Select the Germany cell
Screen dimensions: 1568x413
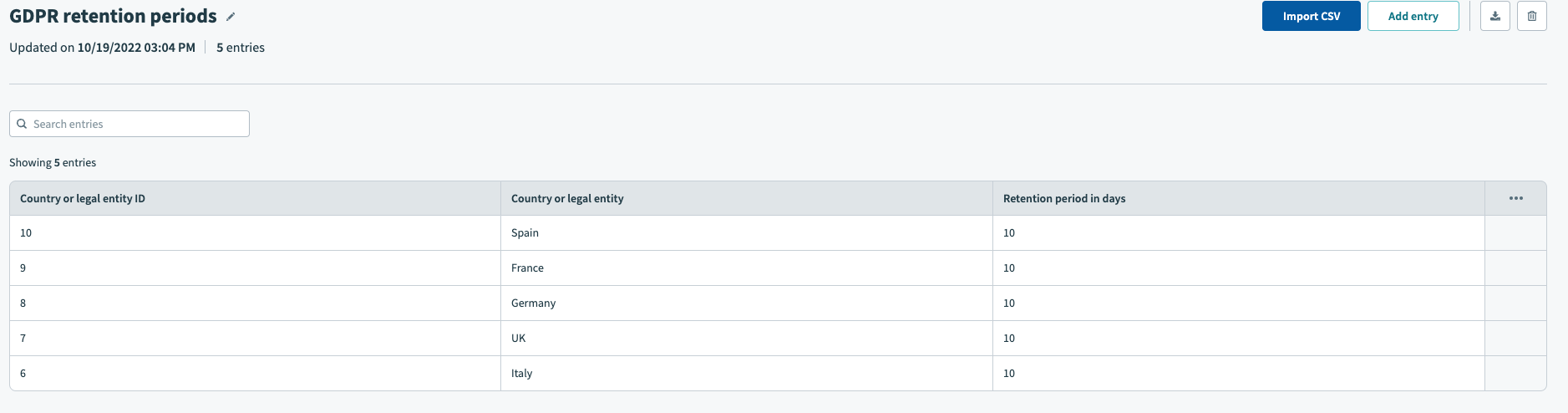pos(533,303)
